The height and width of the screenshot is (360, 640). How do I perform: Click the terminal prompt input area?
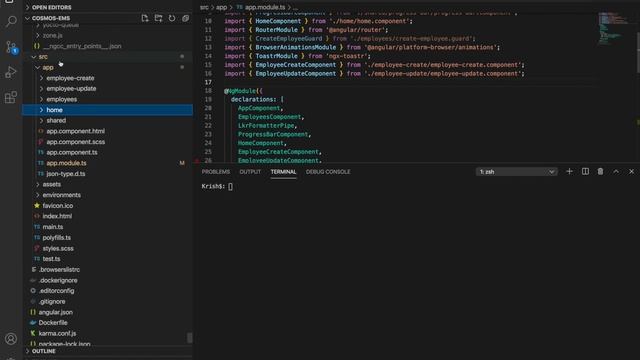point(230,187)
